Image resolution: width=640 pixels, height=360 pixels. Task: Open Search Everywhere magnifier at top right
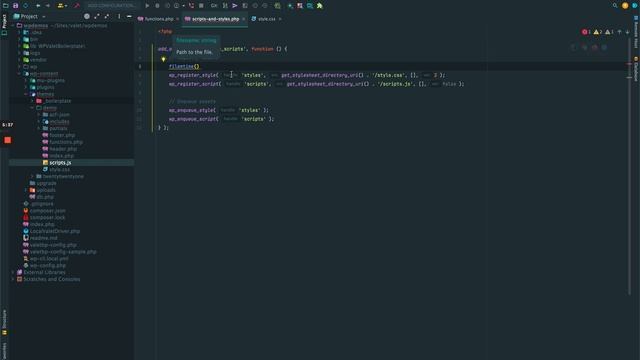(615, 6)
